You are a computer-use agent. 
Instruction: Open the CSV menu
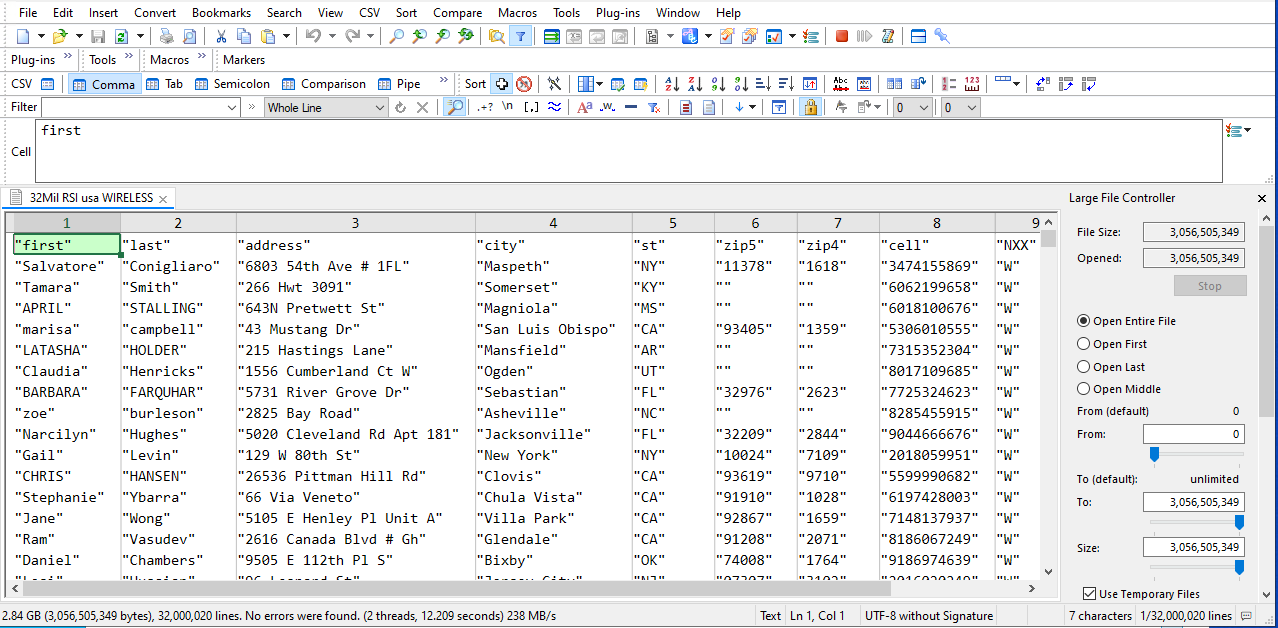(x=370, y=13)
